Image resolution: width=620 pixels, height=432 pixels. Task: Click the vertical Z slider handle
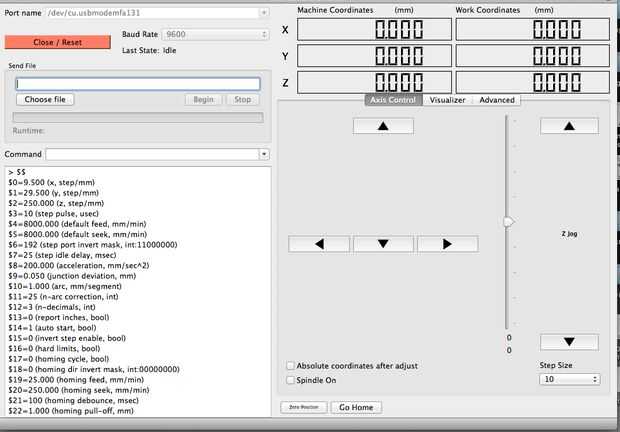click(x=508, y=222)
